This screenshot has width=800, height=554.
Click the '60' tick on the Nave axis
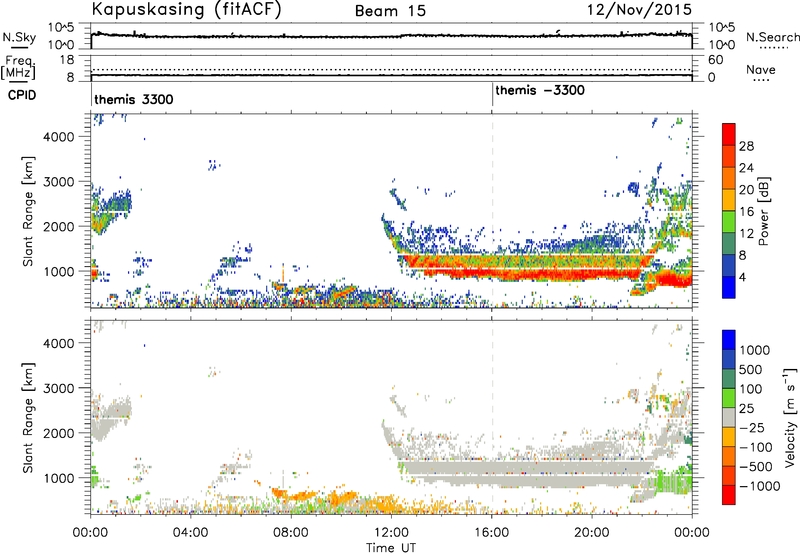tap(715, 60)
